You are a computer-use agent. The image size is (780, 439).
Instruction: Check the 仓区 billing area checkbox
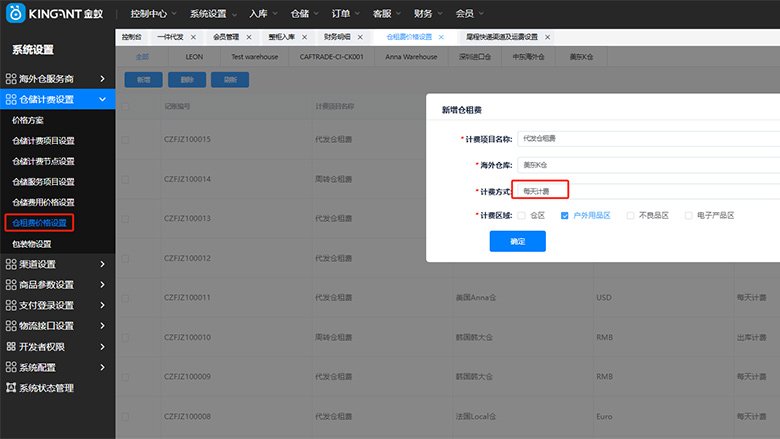(x=521, y=215)
